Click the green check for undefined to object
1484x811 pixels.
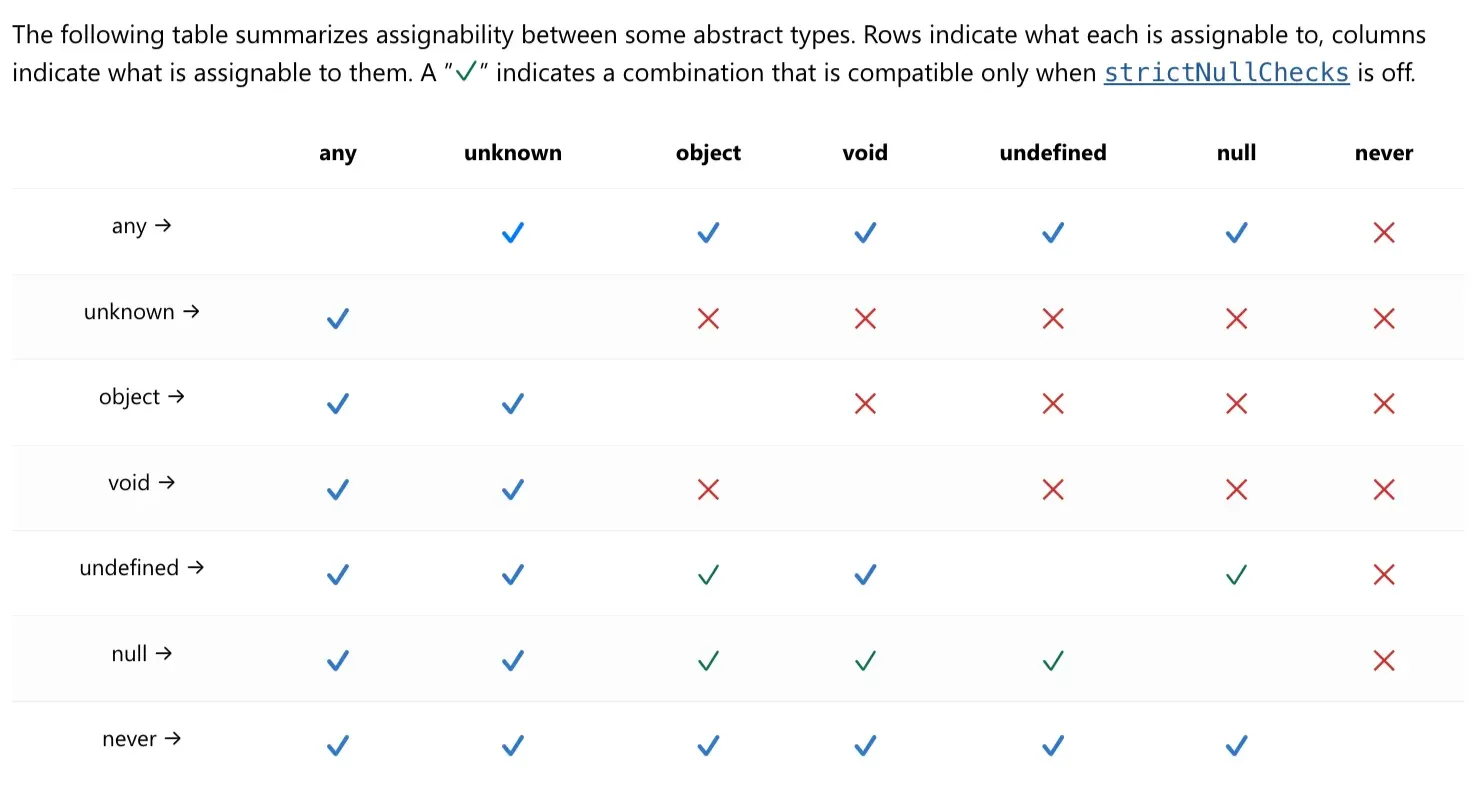[x=708, y=575]
